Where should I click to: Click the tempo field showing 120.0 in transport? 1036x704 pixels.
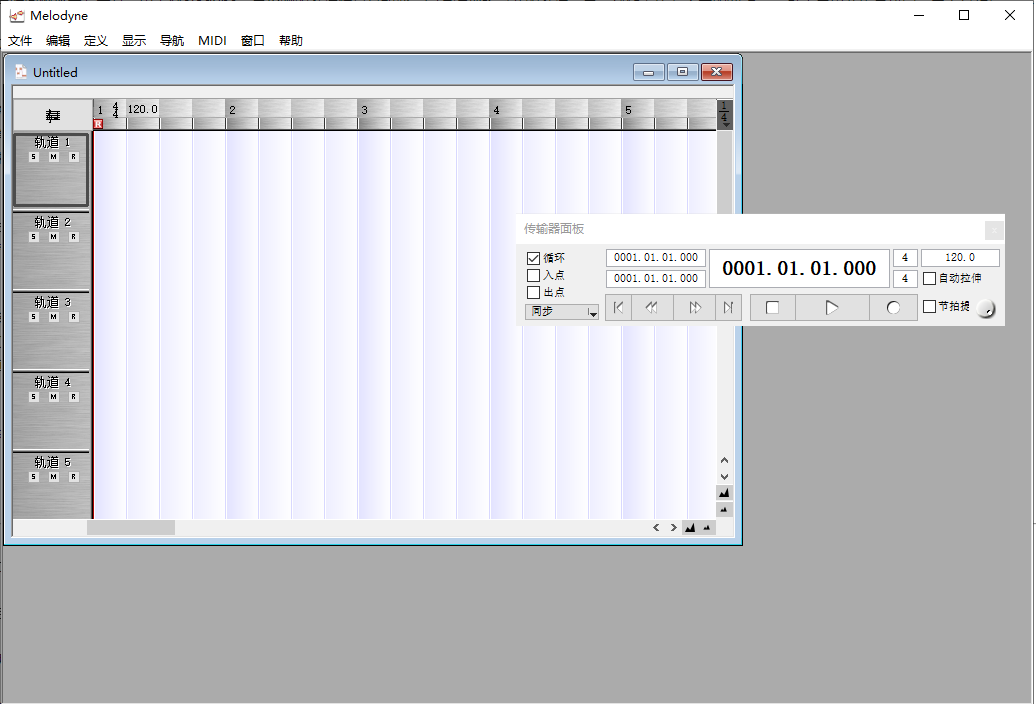pos(960,258)
